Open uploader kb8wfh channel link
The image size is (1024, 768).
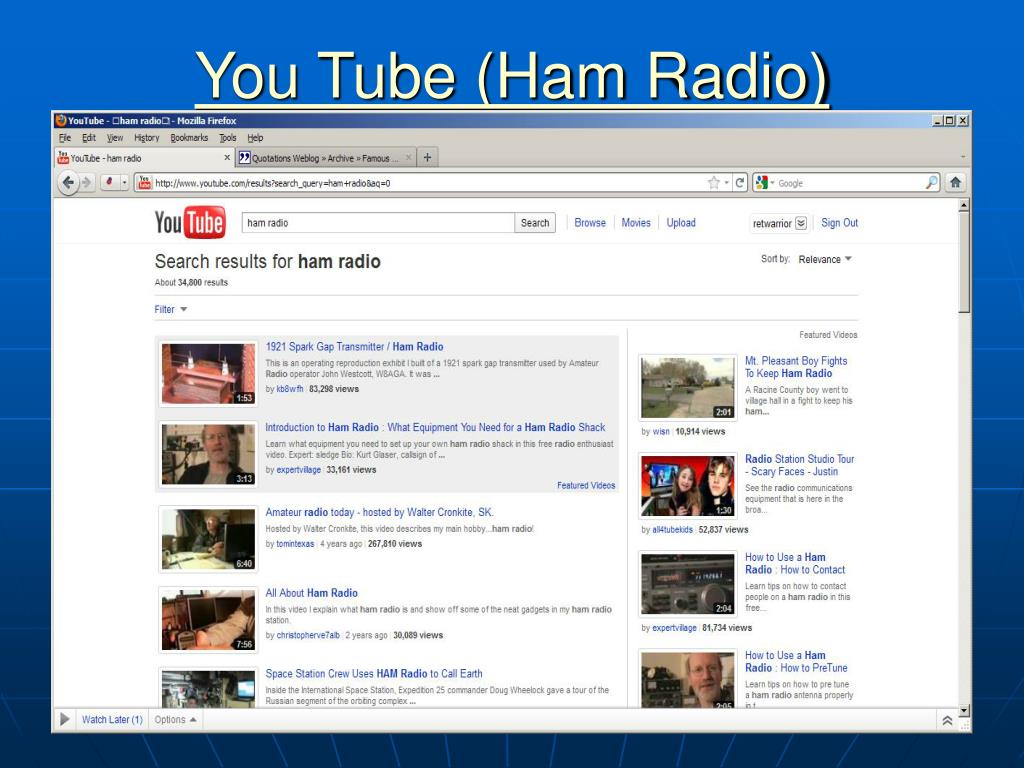click(289, 389)
